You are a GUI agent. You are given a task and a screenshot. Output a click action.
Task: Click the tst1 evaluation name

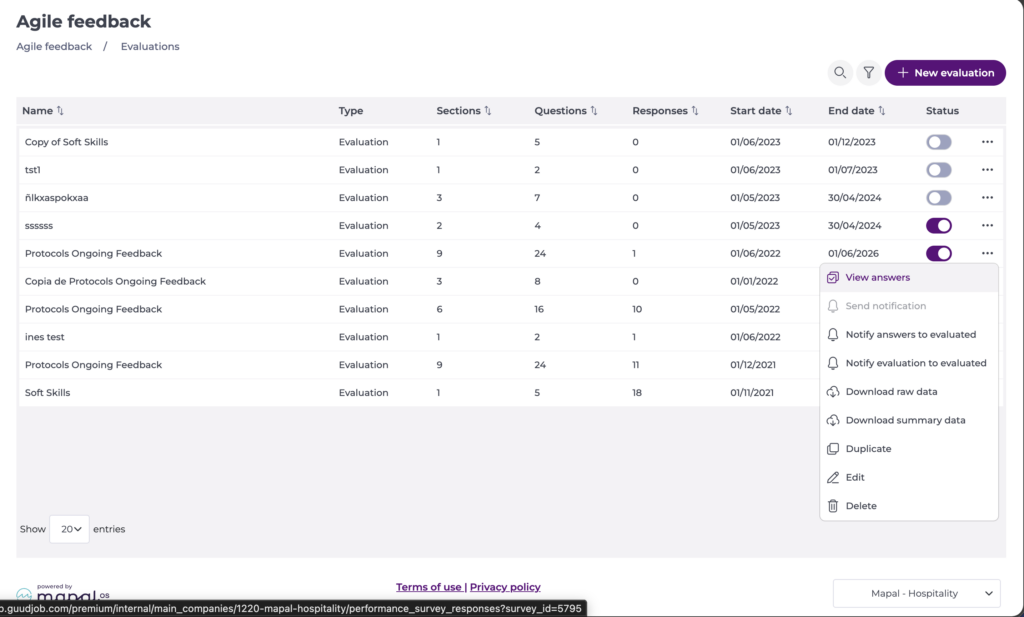[x=33, y=170]
